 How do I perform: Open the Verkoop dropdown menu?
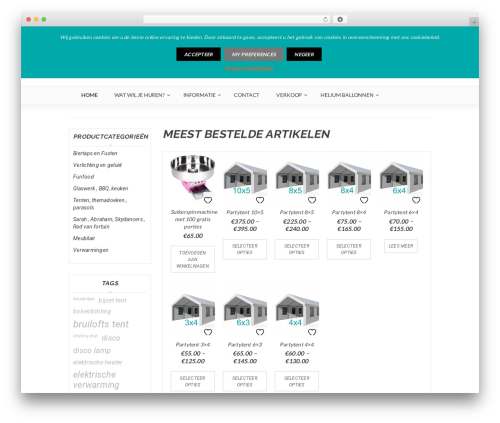(291, 95)
